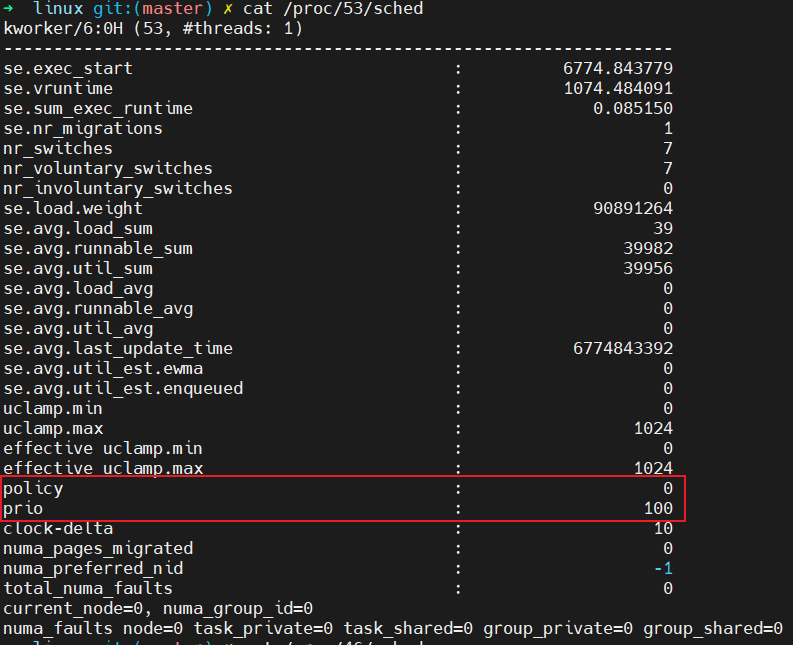Click the 'effective uclamp.min' label
Viewport: 793px width, 645px height.
pyautogui.click(x=103, y=449)
